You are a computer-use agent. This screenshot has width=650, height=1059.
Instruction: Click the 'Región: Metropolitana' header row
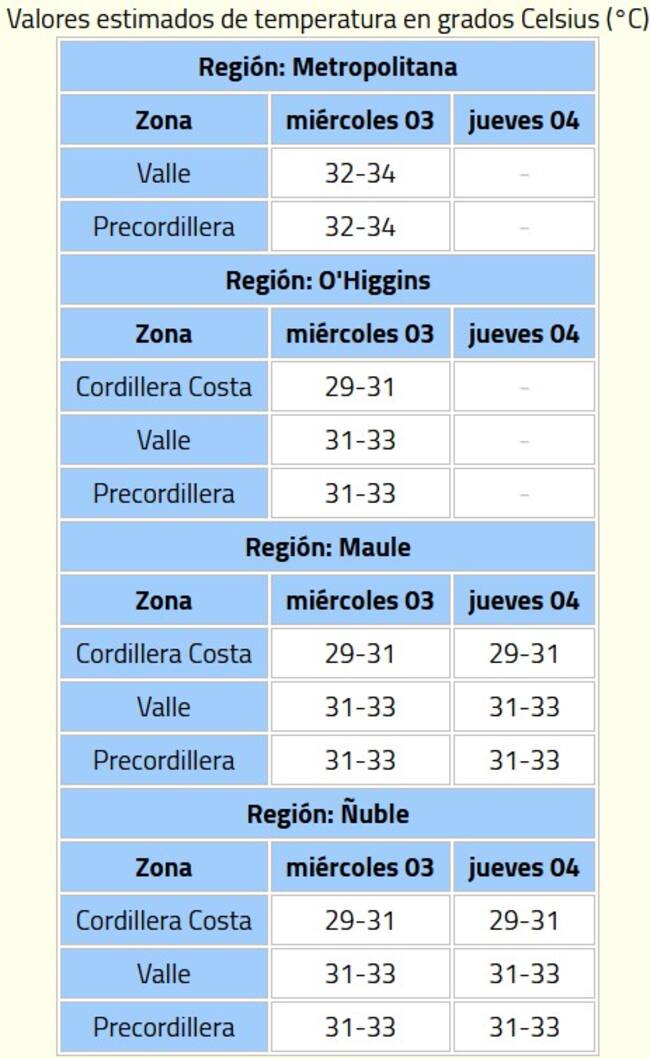(x=327, y=67)
